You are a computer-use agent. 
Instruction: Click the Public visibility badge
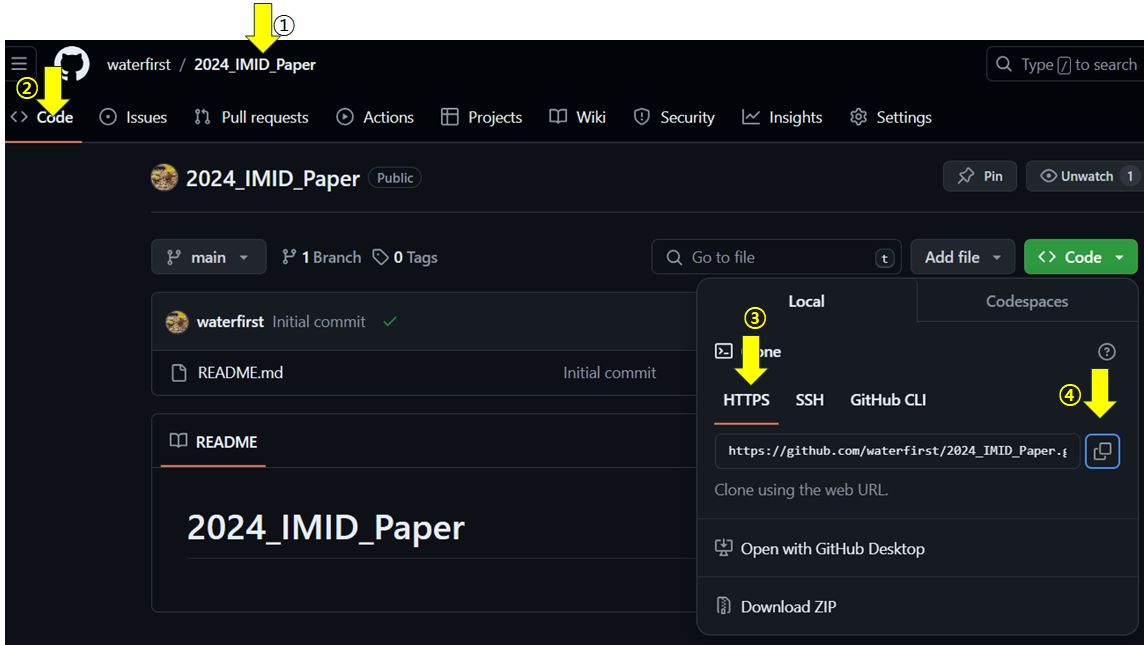395,178
